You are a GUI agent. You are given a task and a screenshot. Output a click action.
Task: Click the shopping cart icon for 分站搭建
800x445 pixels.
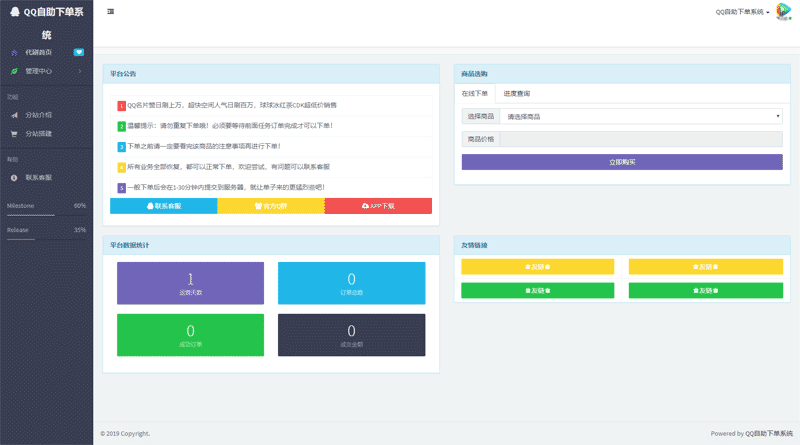click(14, 133)
